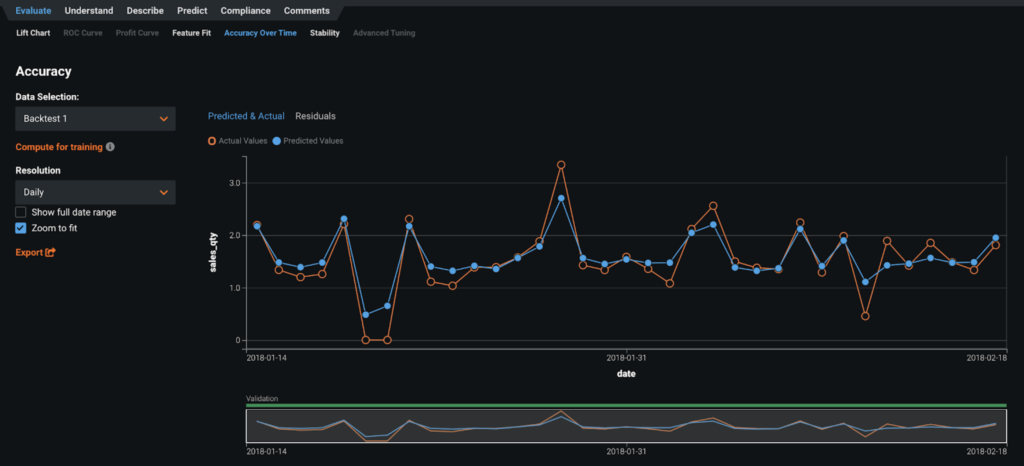Open the Feature Fit sub-tab

tap(191, 33)
